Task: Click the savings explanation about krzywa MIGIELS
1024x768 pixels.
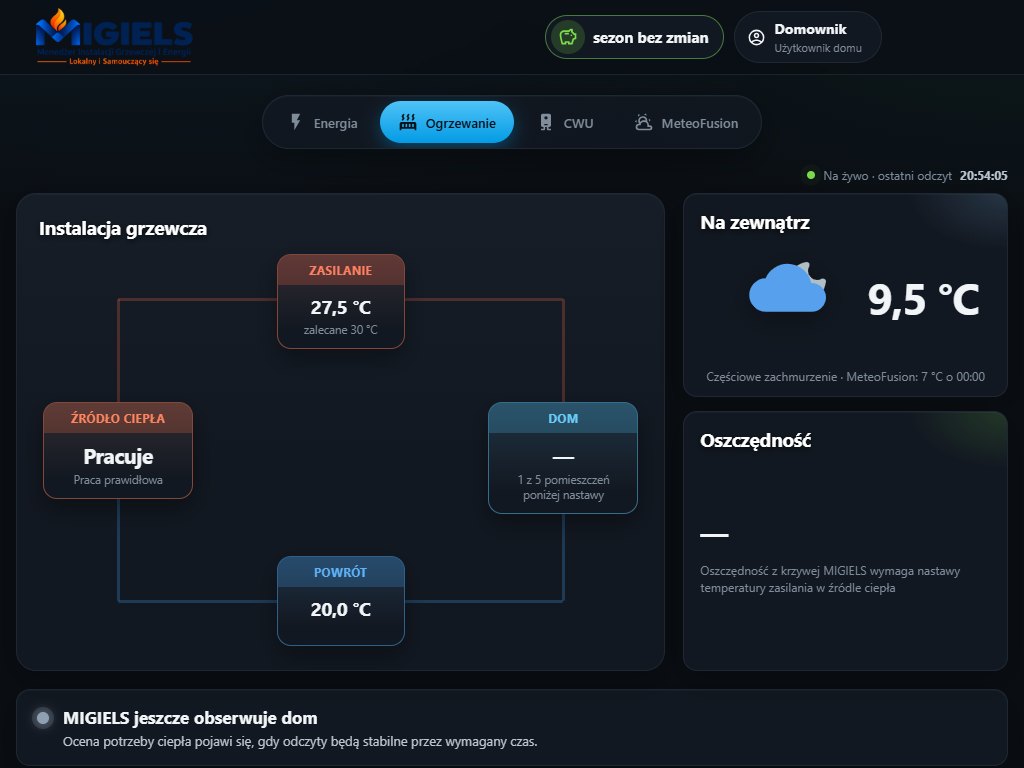Action: [x=830, y=579]
